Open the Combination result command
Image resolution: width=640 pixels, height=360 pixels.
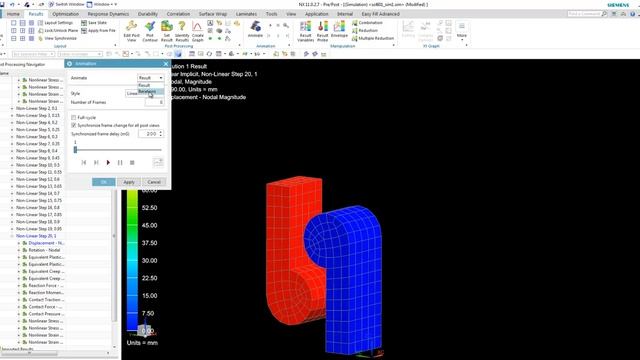click(x=367, y=23)
